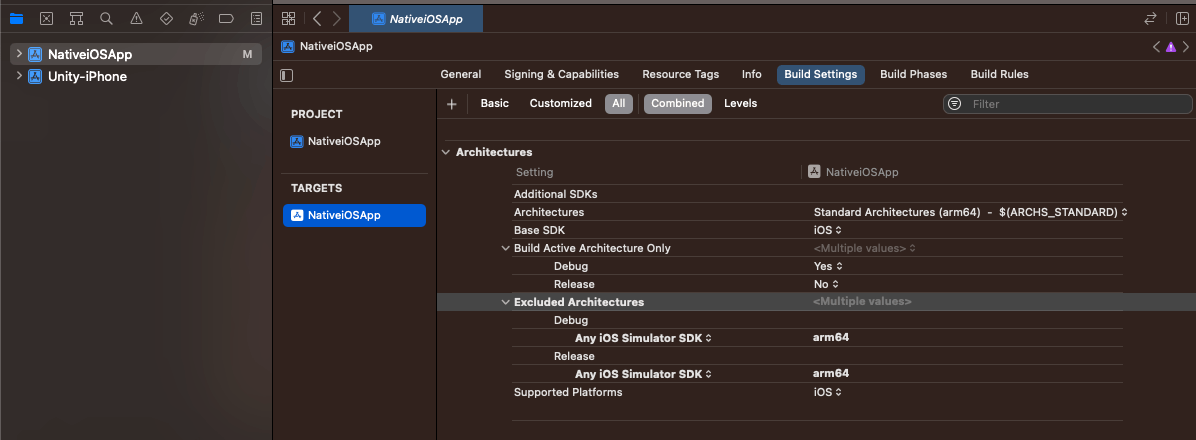Expand the Unity-iPhone project in navigator
The height and width of the screenshot is (440, 1196).
[x=19, y=76]
